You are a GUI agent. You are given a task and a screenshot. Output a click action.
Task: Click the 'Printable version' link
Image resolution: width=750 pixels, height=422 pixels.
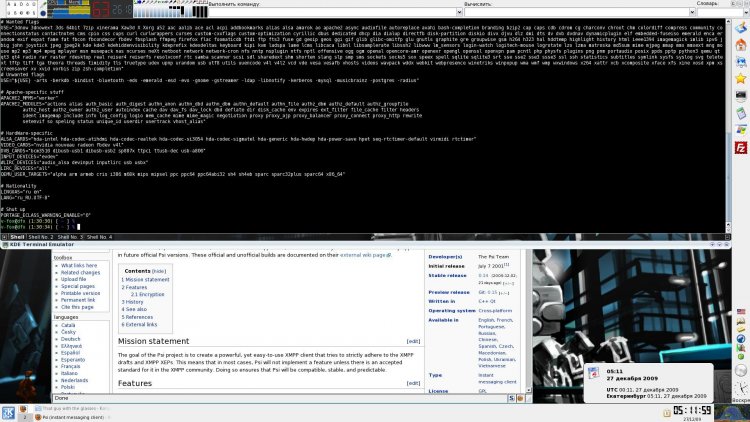coord(80,293)
